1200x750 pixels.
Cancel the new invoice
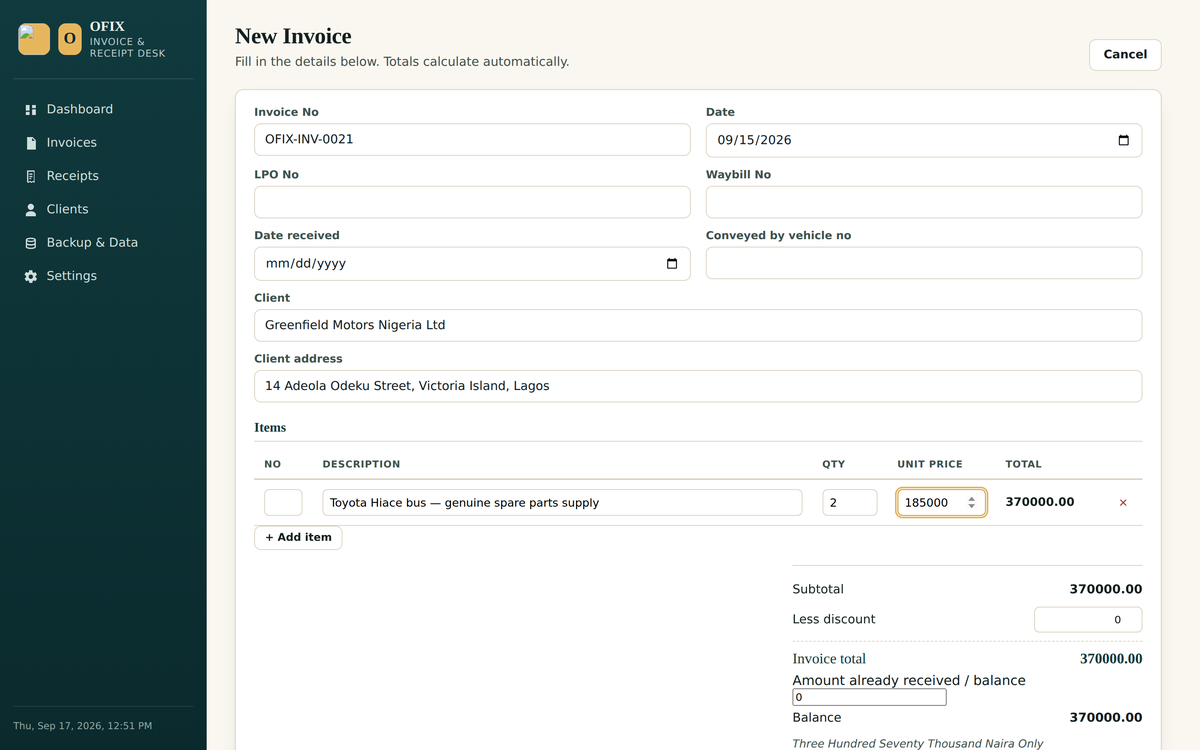click(x=1125, y=55)
